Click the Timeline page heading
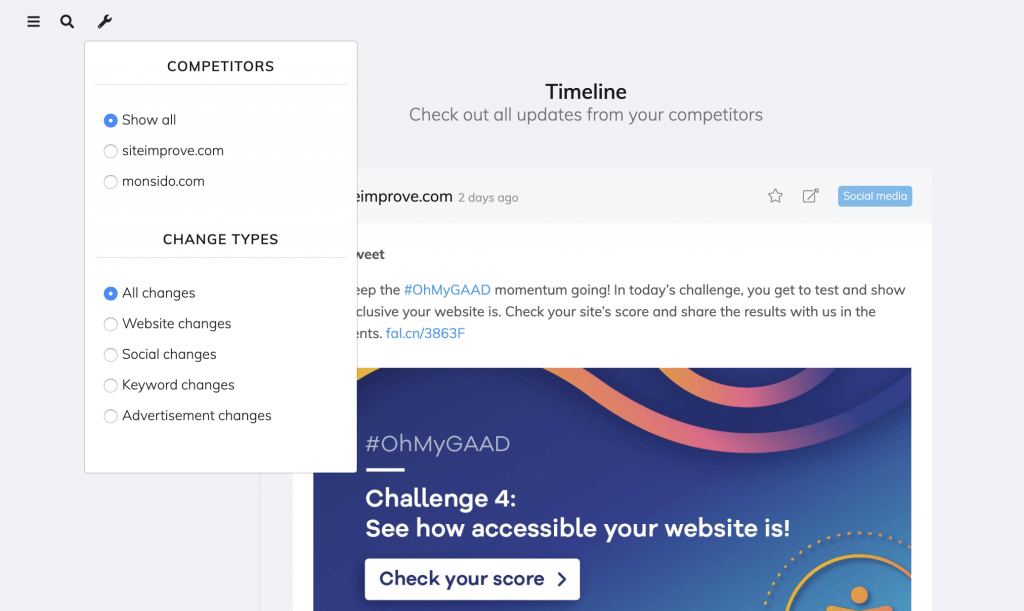This screenshot has width=1024, height=611. coord(586,91)
